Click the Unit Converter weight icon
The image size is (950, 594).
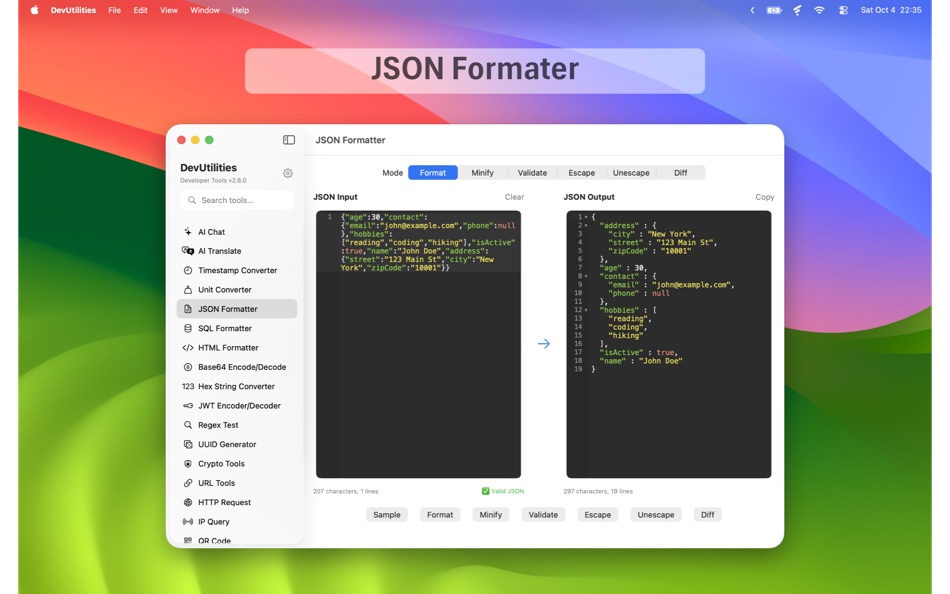[x=188, y=290]
